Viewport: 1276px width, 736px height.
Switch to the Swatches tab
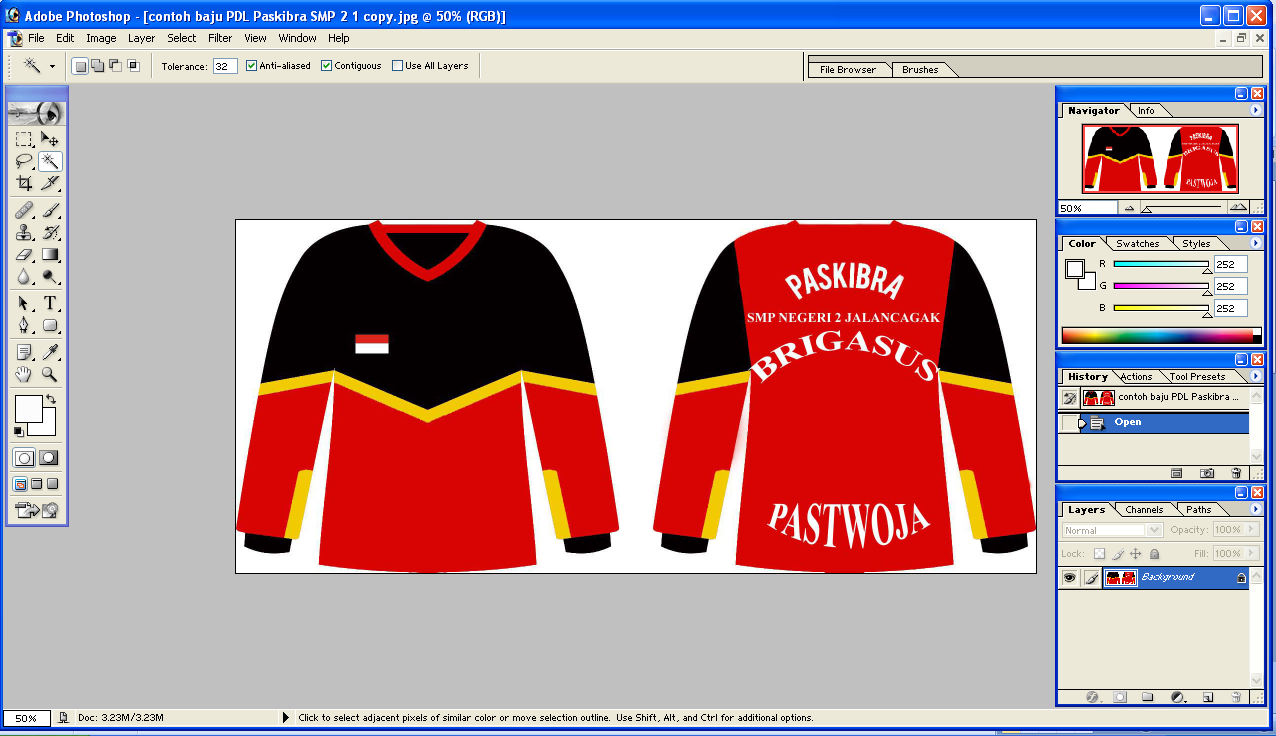pyautogui.click(x=1138, y=244)
